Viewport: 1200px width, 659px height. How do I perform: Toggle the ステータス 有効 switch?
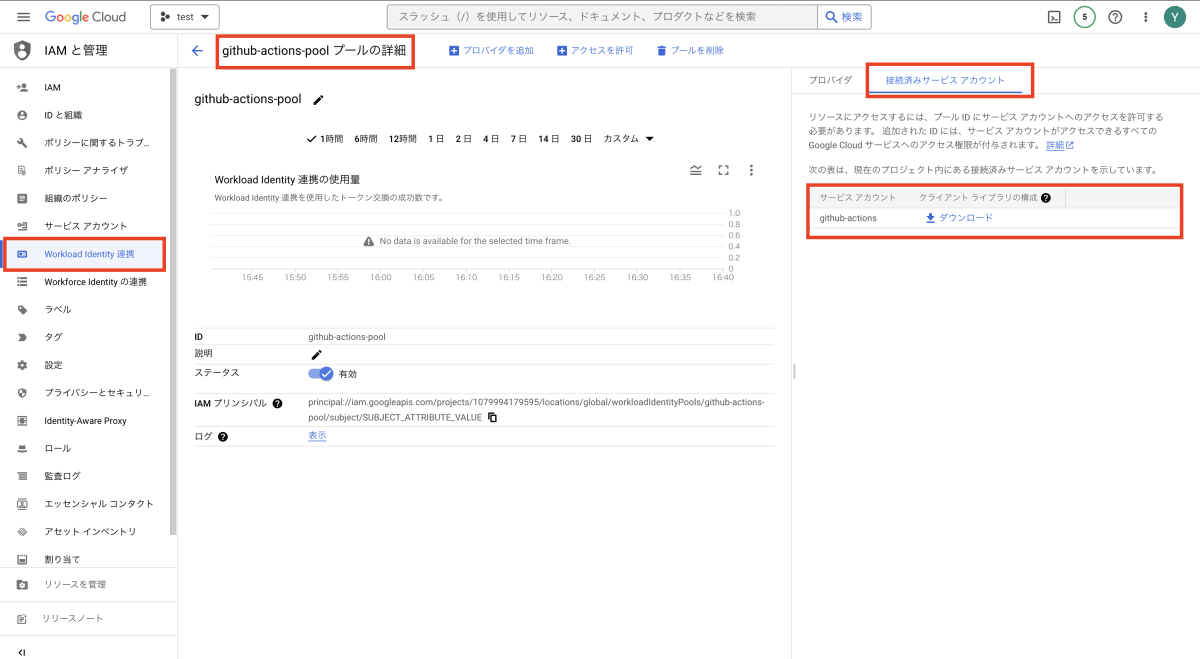click(321, 373)
